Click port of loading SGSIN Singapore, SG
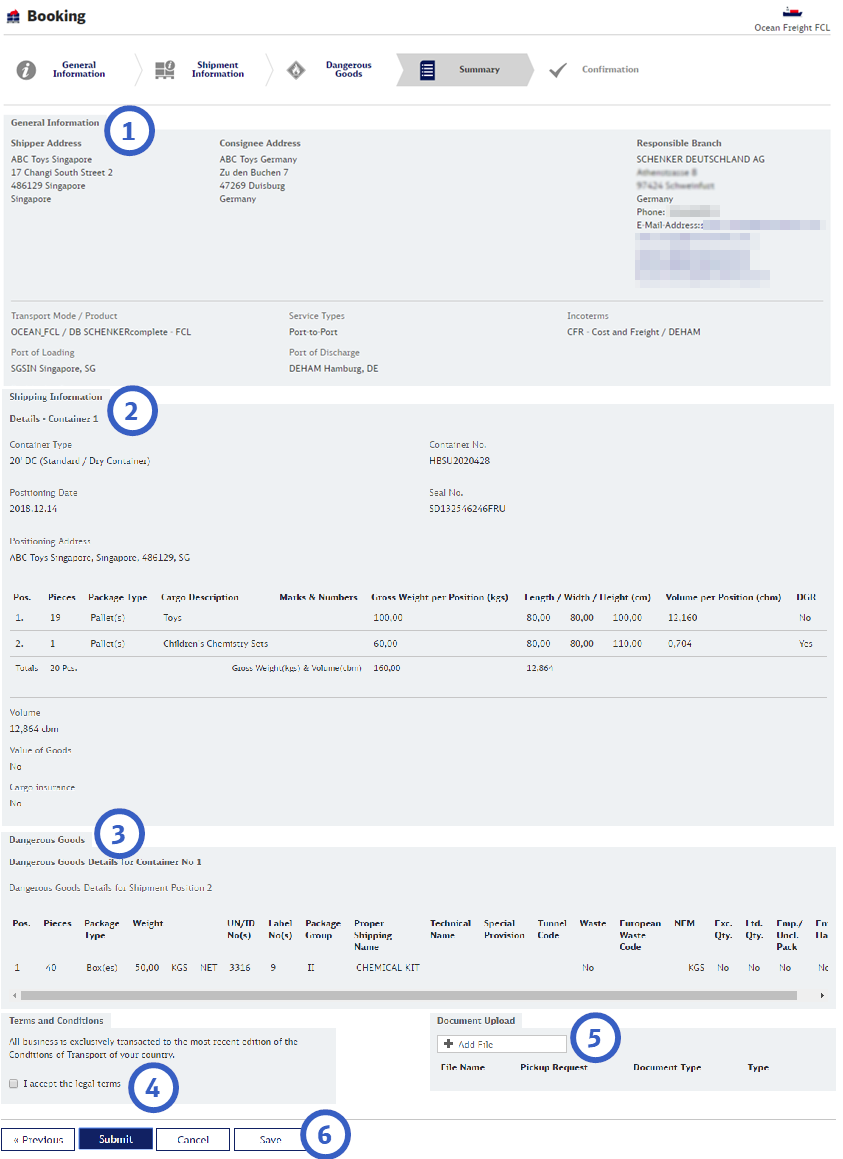The height and width of the screenshot is (1159, 843). click(53, 368)
